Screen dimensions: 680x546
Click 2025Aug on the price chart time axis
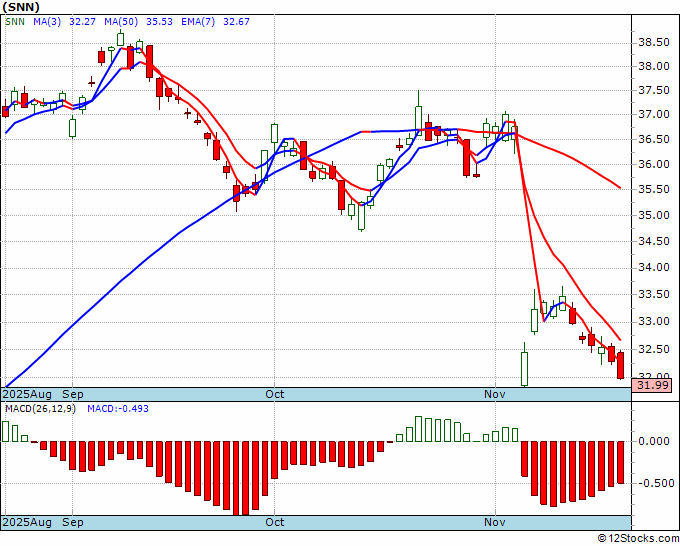click(27, 394)
